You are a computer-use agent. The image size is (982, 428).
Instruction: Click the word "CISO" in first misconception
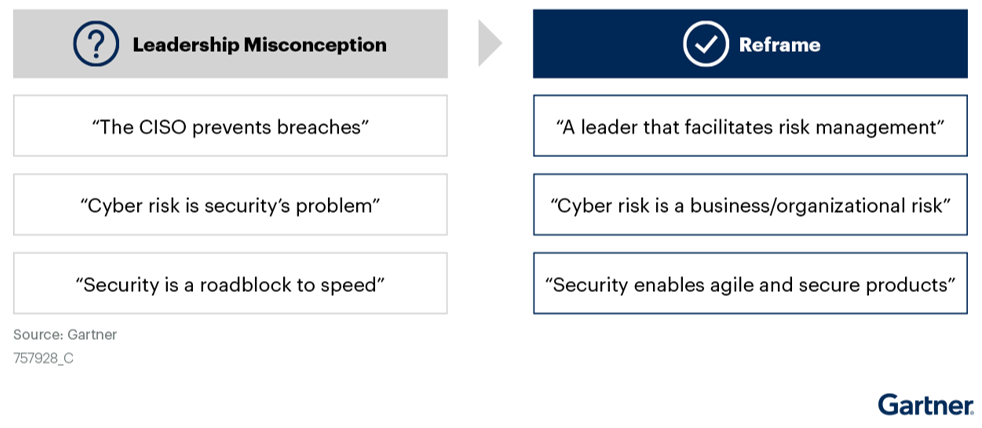165,127
